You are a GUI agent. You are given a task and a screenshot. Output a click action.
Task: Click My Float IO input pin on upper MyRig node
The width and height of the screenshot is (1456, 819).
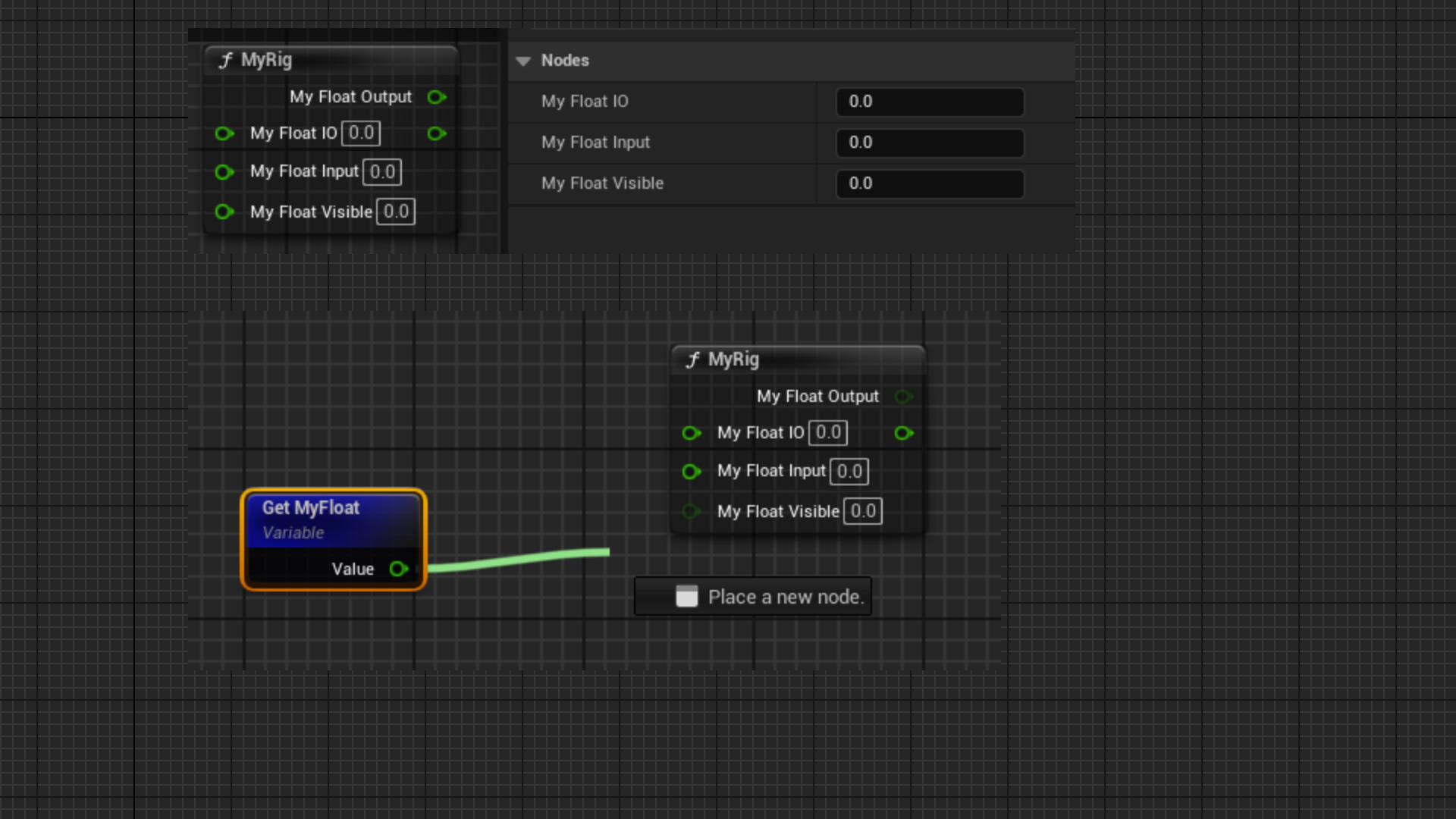[x=224, y=133]
